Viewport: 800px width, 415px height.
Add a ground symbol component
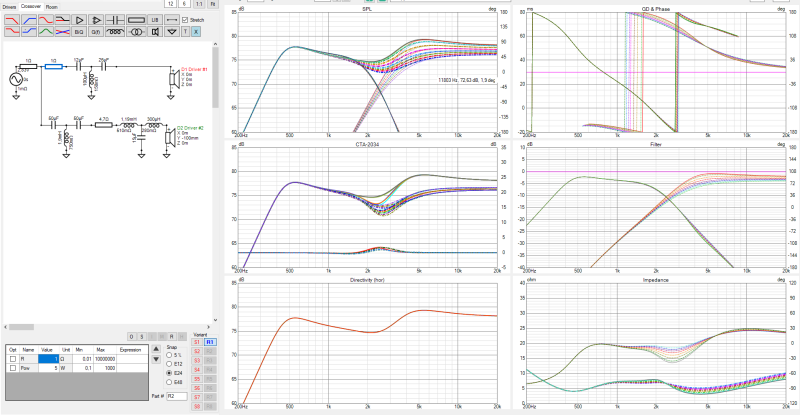pos(172,32)
